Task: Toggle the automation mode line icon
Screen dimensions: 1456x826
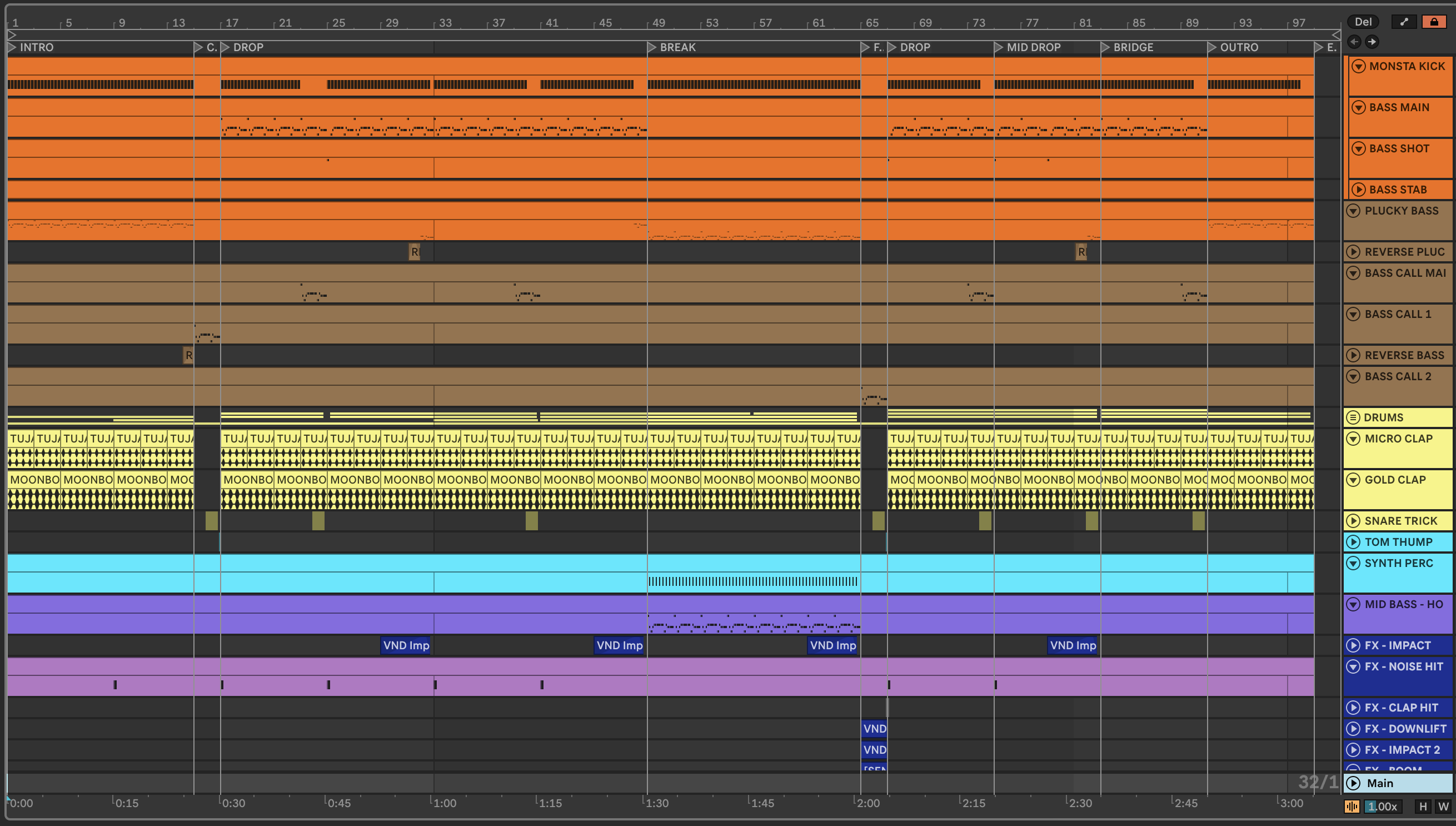Action: (1404, 22)
